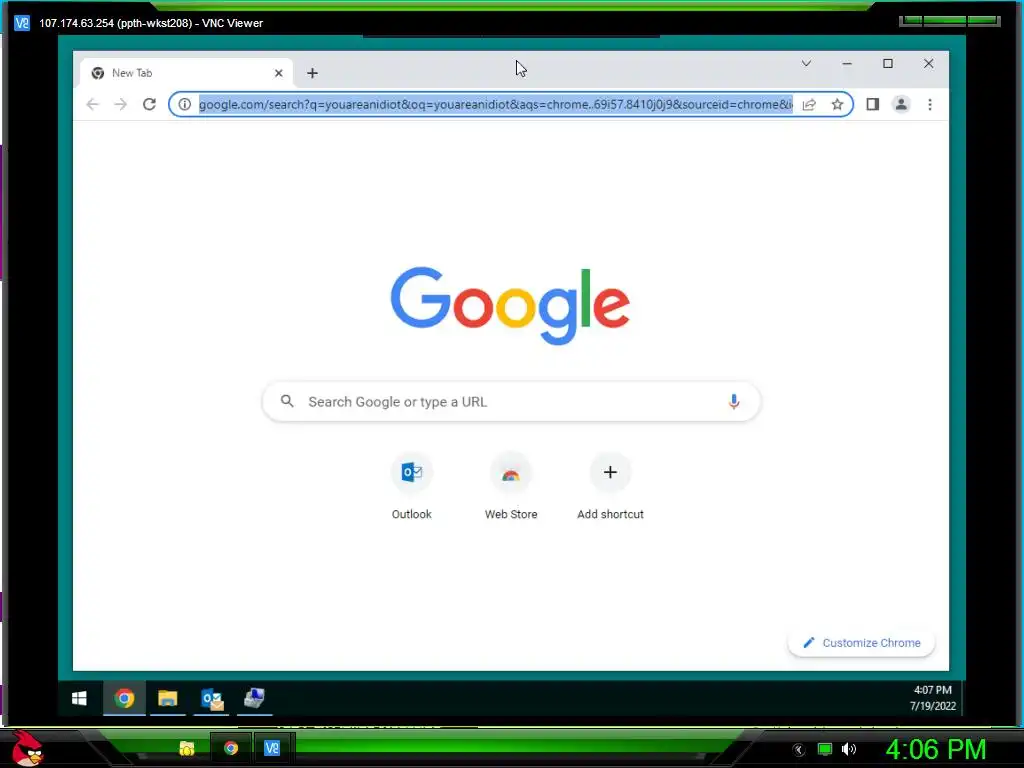Click the green monitor tray icon

click(825, 749)
